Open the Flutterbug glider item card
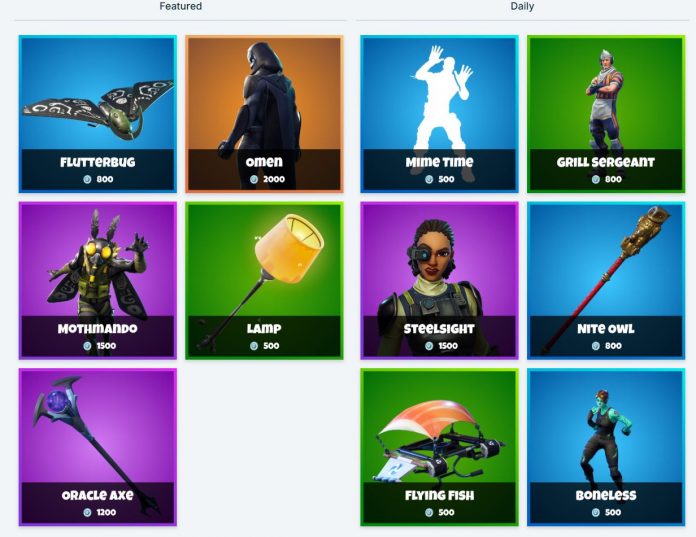Image resolution: width=696 pixels, height=537 pixels. [x=98, y=114]
